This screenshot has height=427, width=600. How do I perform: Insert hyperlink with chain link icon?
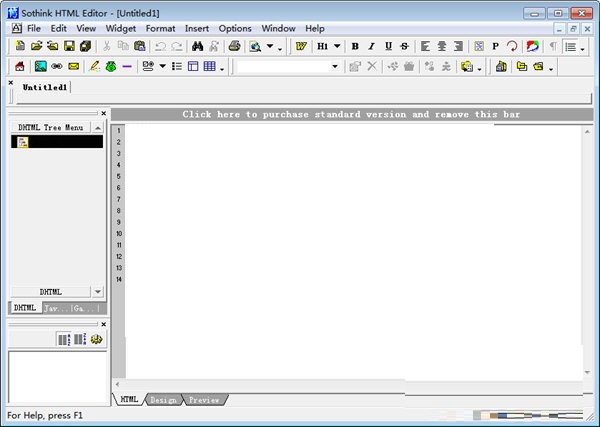(x=57, y=67)
